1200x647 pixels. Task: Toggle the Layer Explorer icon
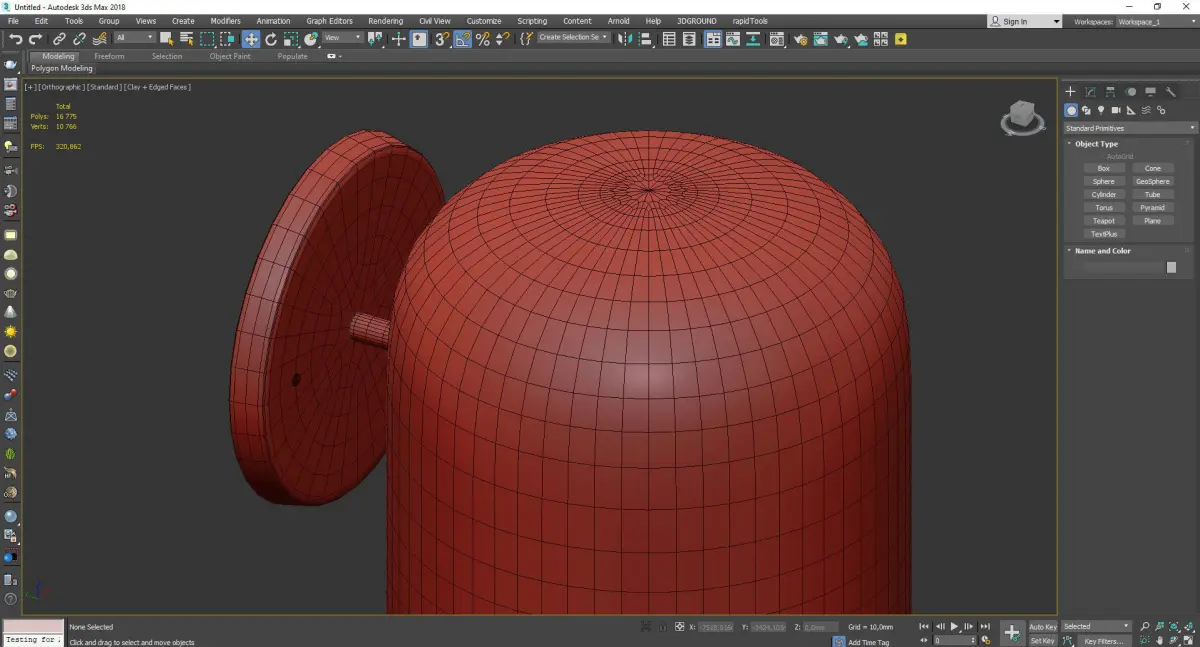click(689, 39)
